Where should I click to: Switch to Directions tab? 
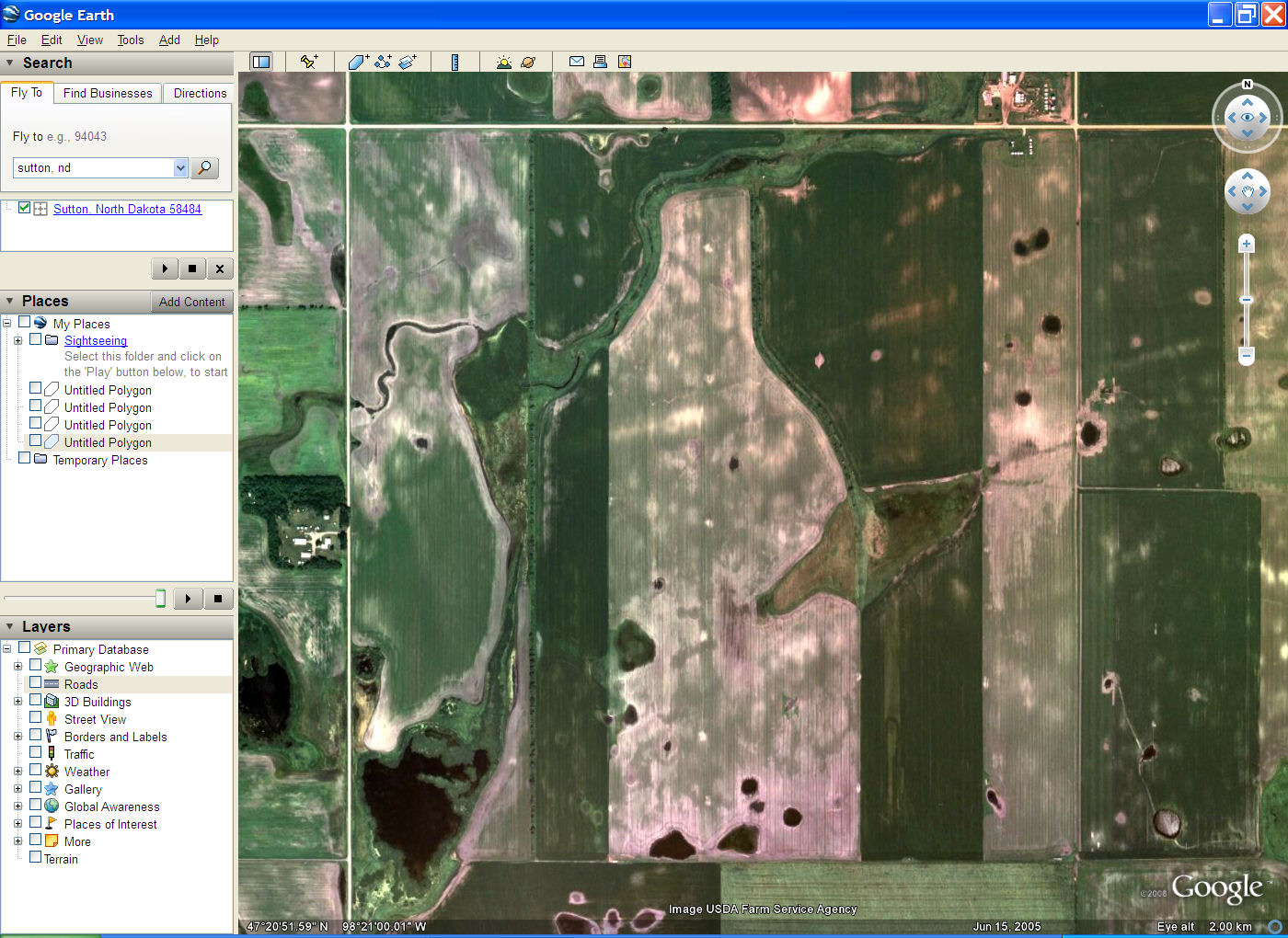200,93
